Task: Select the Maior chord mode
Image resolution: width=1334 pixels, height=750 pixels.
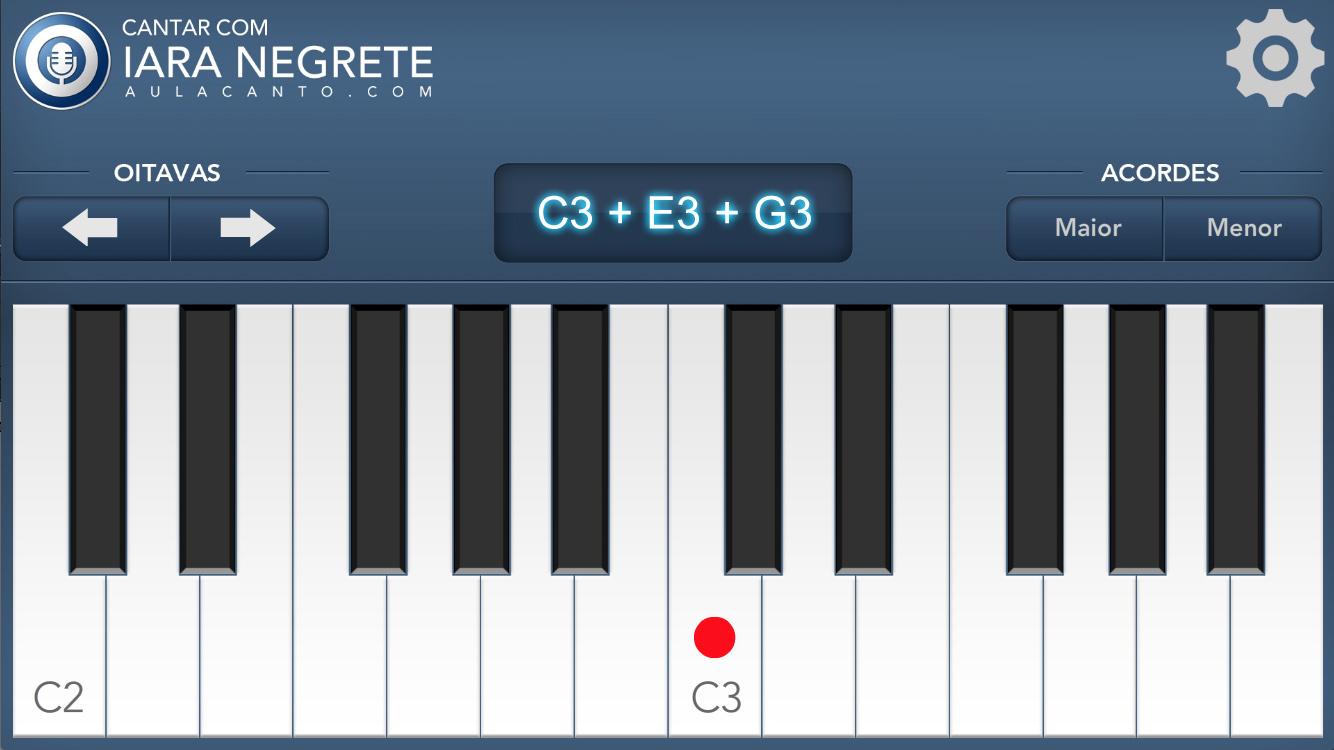Action: pos(1086,228)
